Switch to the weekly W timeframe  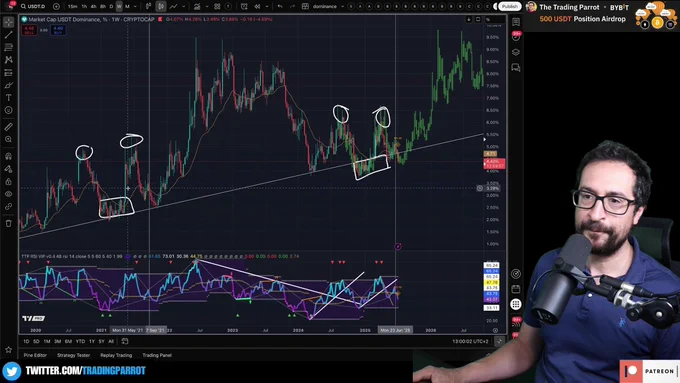tap(119, 7)
